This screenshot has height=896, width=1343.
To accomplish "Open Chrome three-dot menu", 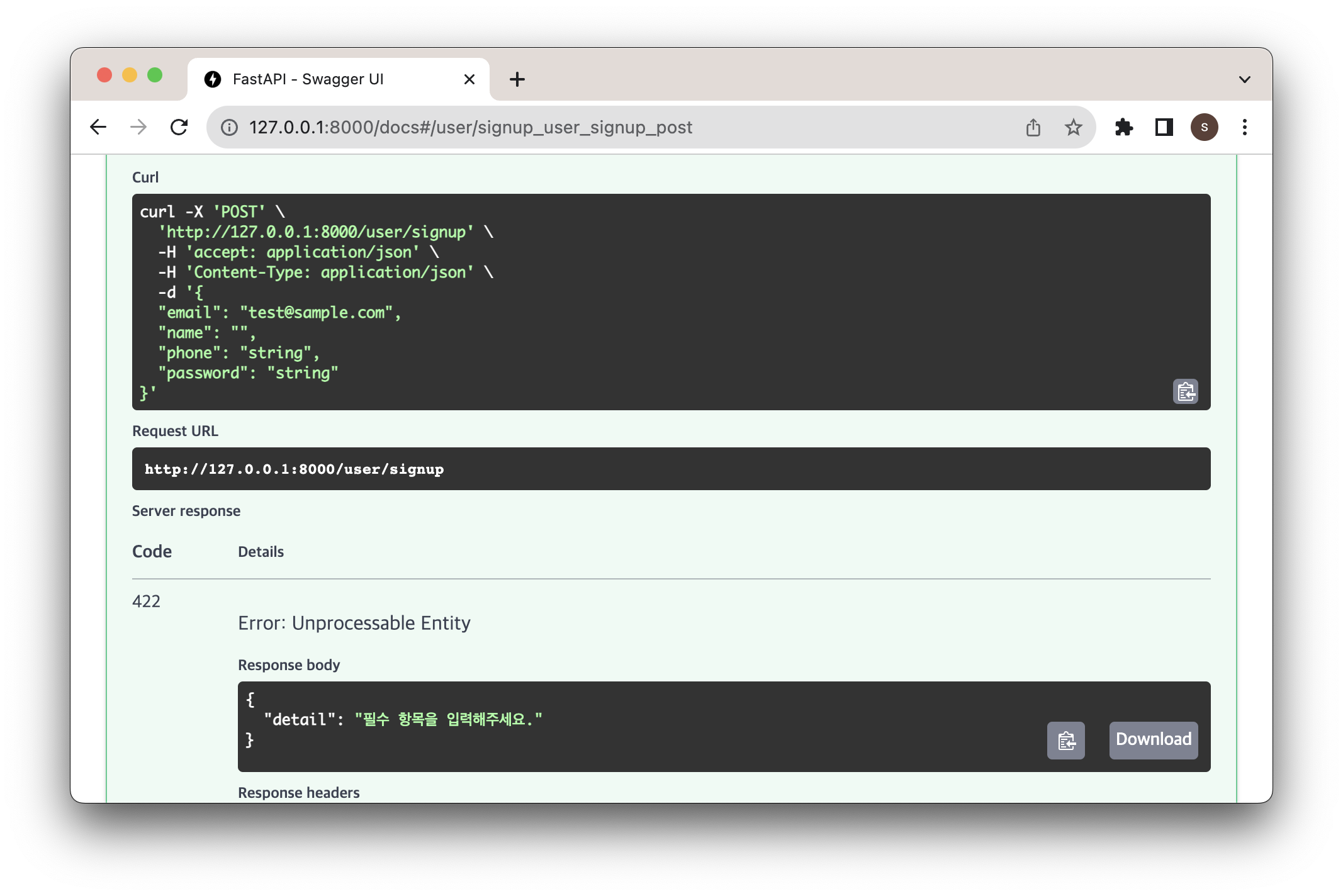I will pos(1244,128).
